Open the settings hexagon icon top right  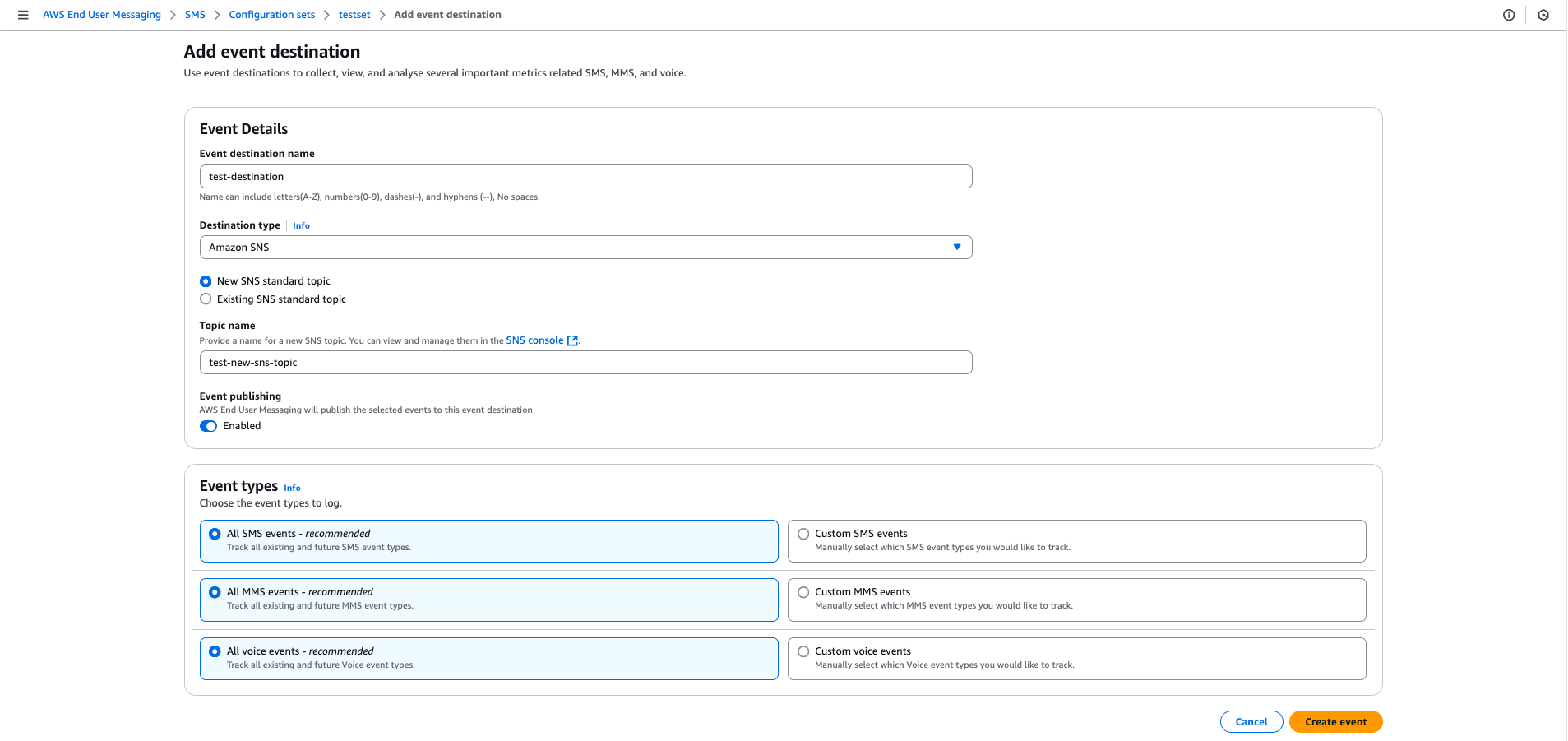tap(1543, 15)
